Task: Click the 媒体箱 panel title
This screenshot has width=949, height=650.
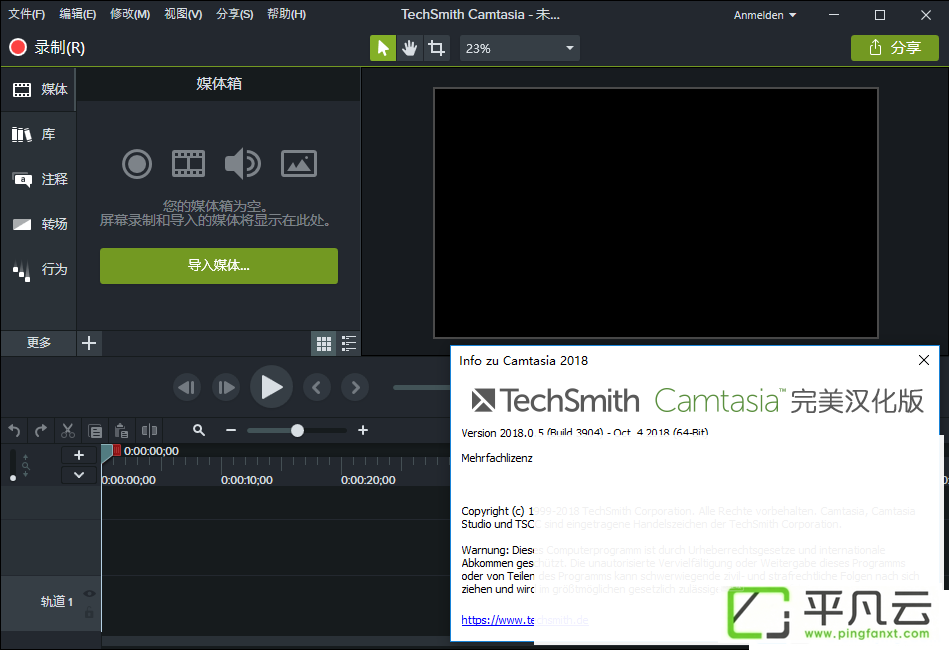Action: tap(219, 84)
